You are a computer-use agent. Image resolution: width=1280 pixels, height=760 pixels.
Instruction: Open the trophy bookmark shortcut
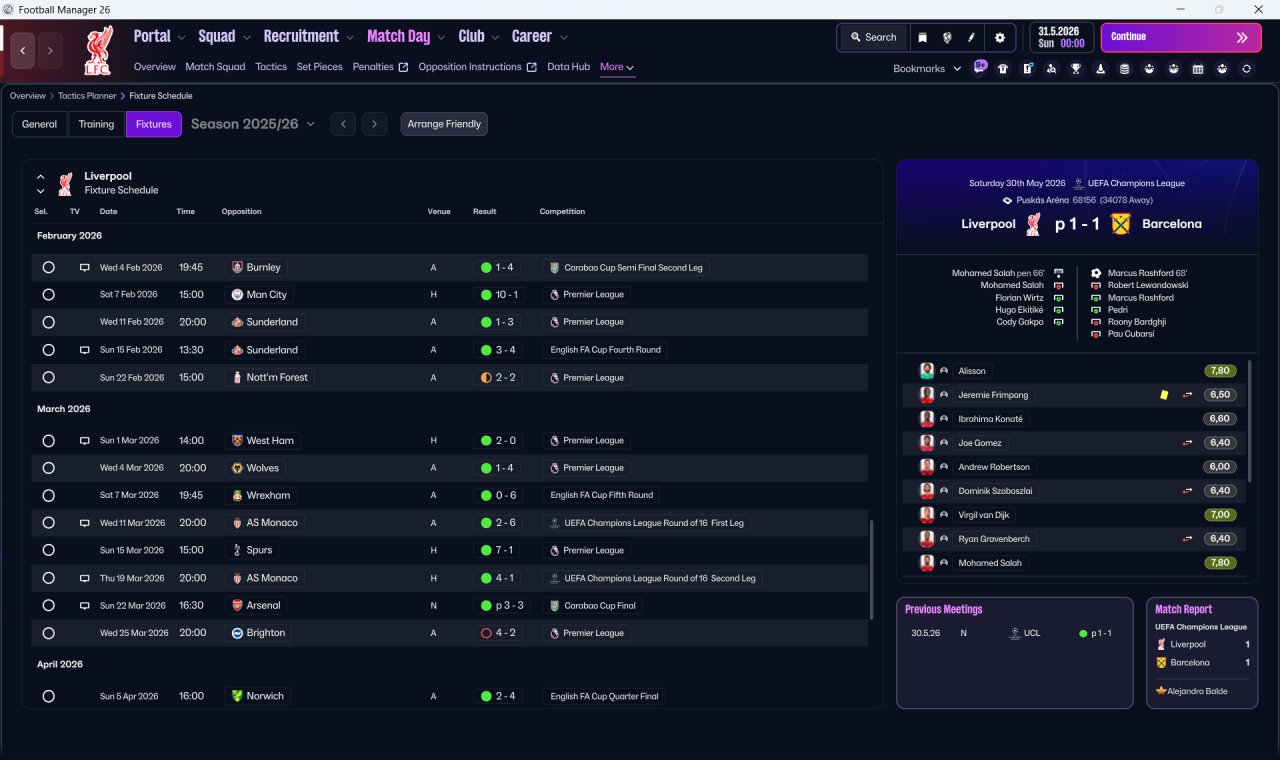click(x=1076, y=69)
